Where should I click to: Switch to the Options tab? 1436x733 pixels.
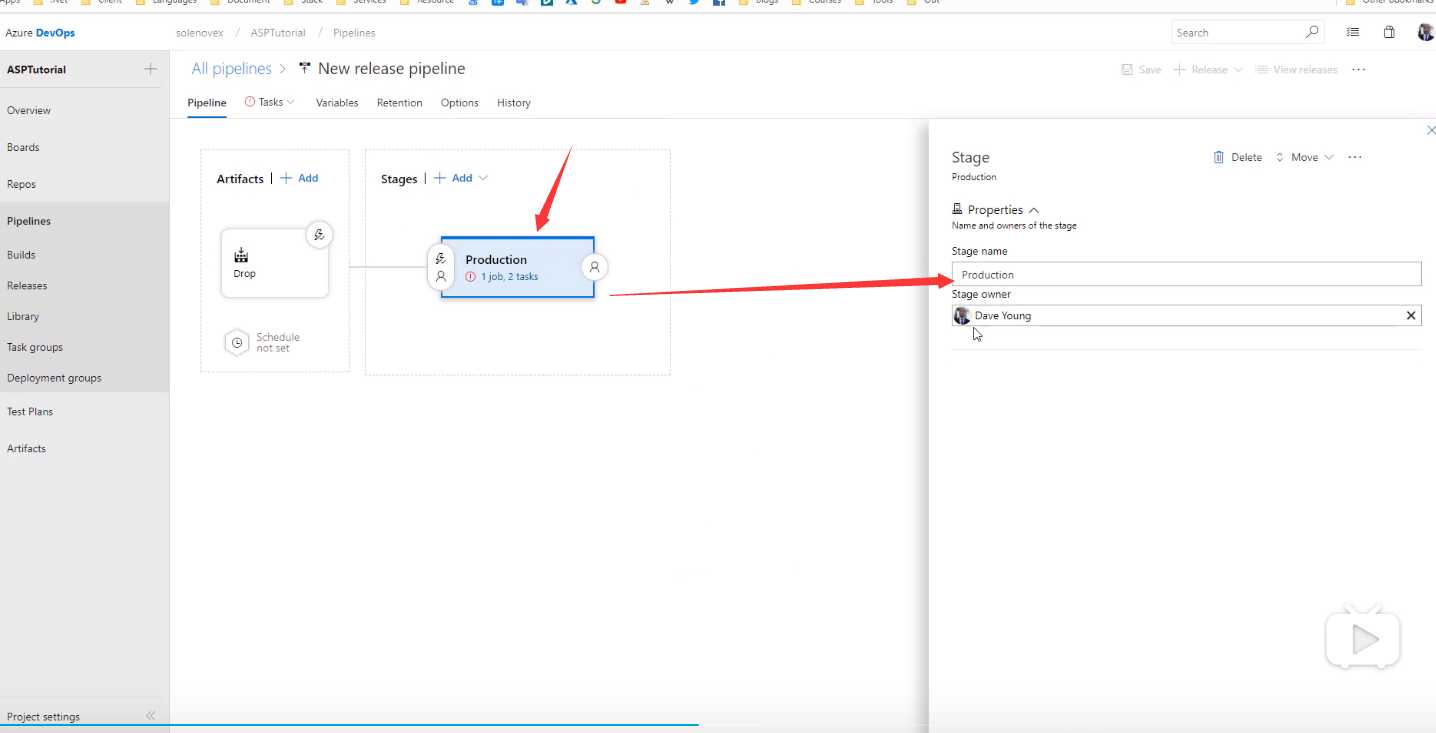[460, 103]
